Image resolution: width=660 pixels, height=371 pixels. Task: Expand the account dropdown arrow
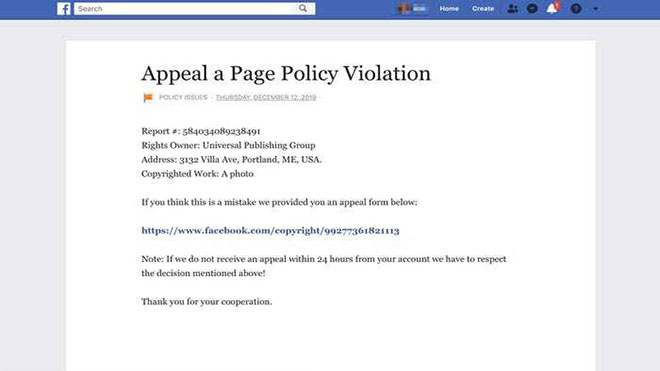tap(595, 8)
